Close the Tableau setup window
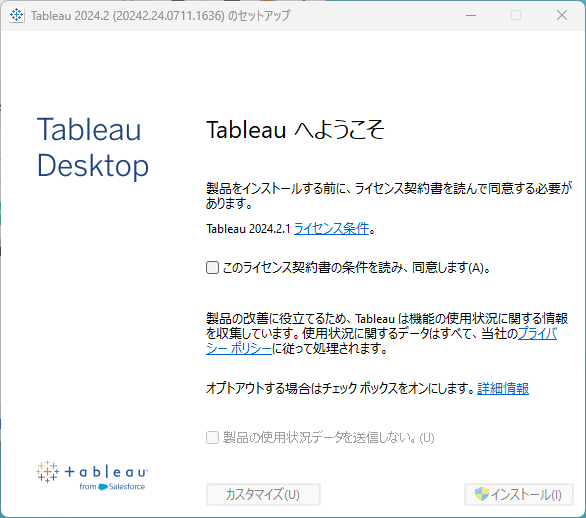The height and width of the screenshot is (518, 586). [x=562, y=15]
